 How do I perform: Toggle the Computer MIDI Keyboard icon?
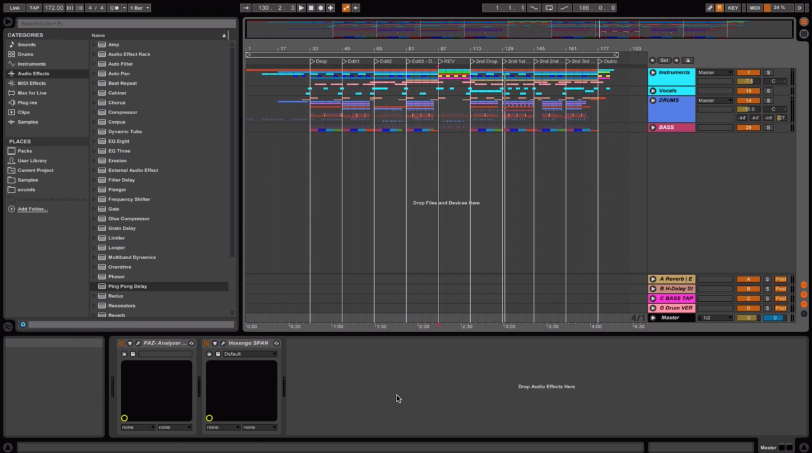click(719, 8)
